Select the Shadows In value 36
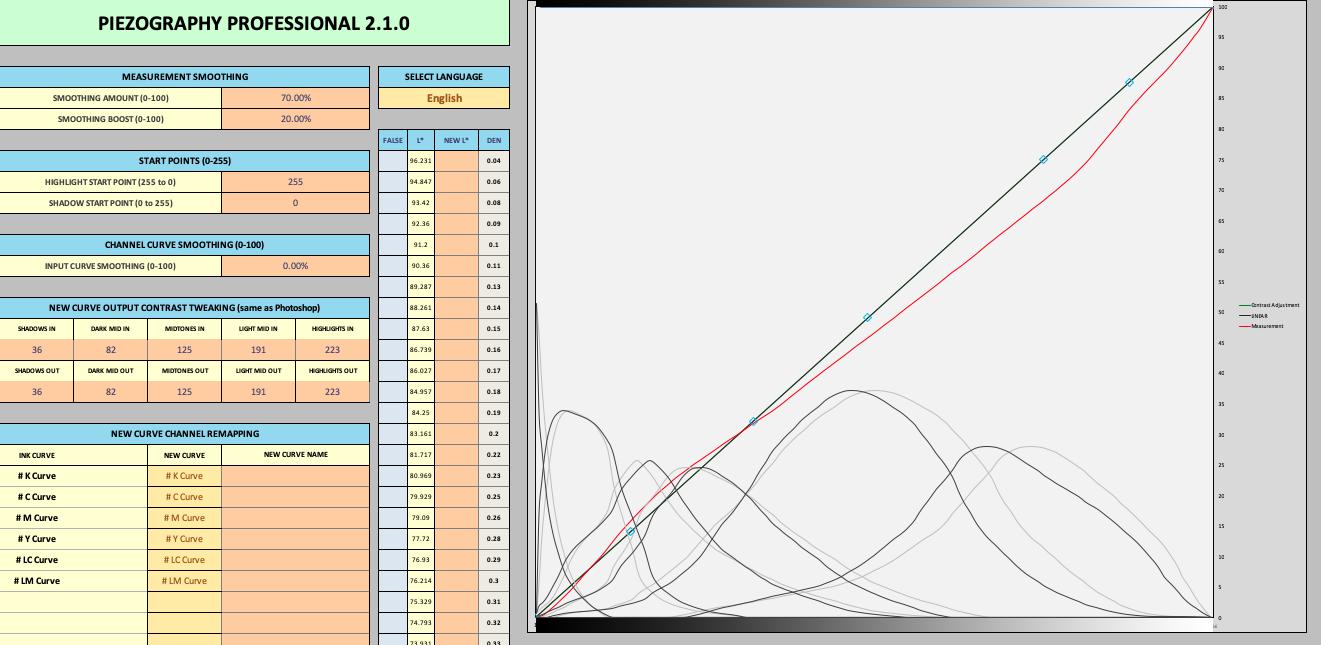Screen dimensions: 1321x645 [x=37, y=350]
